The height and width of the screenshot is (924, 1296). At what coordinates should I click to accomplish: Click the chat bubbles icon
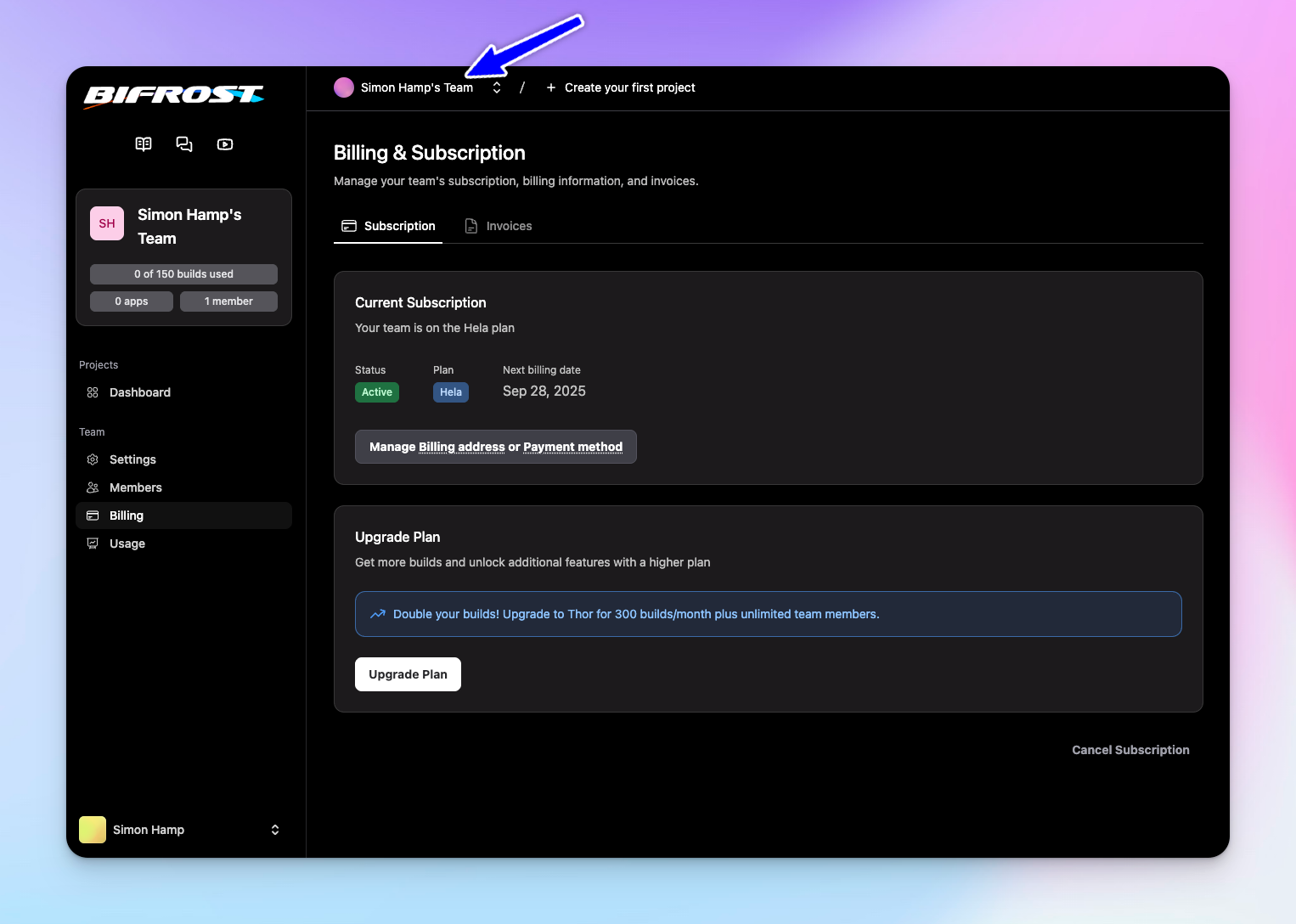184,144
